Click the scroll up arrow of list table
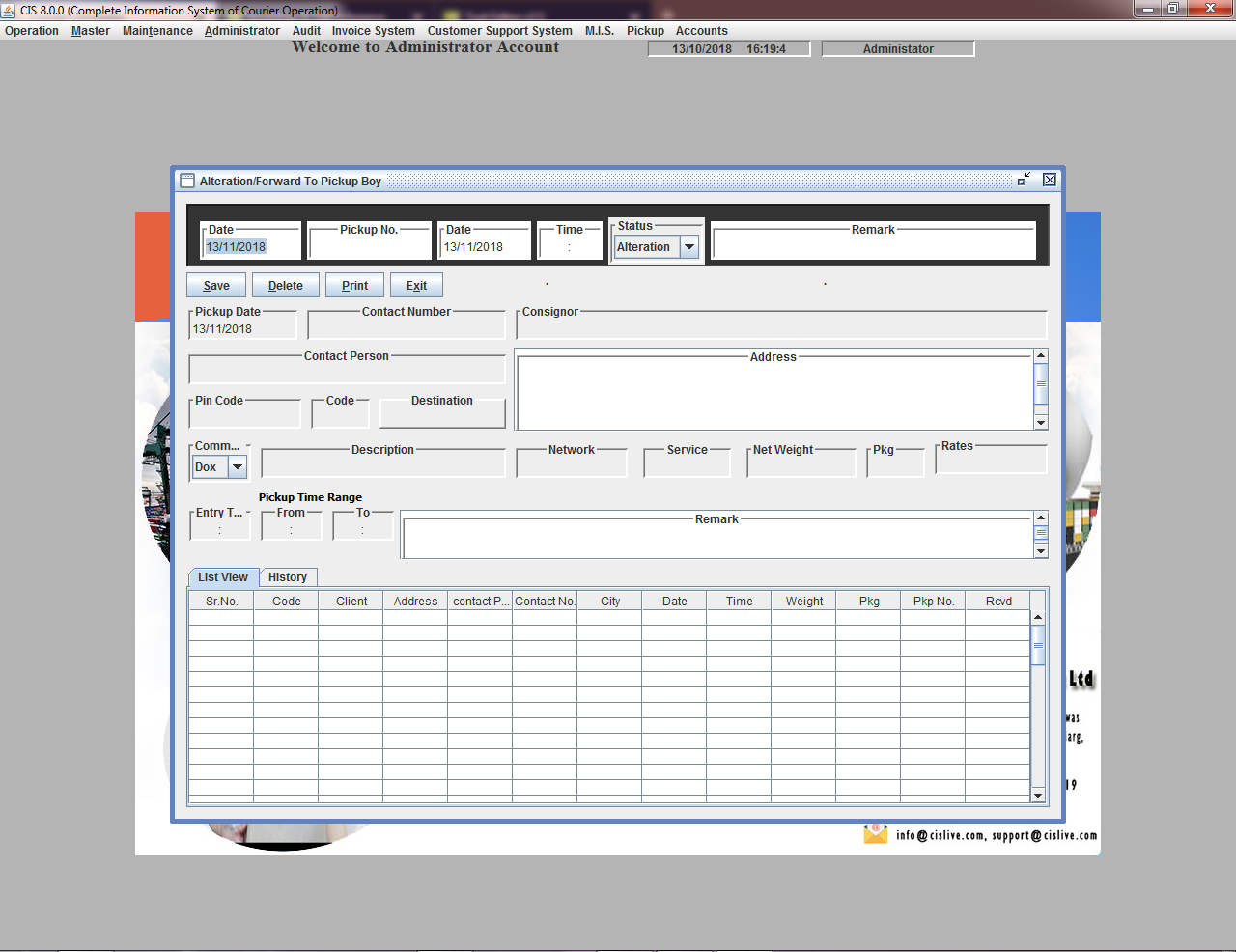This screenshot has height=952, width=1236. 1038,617
